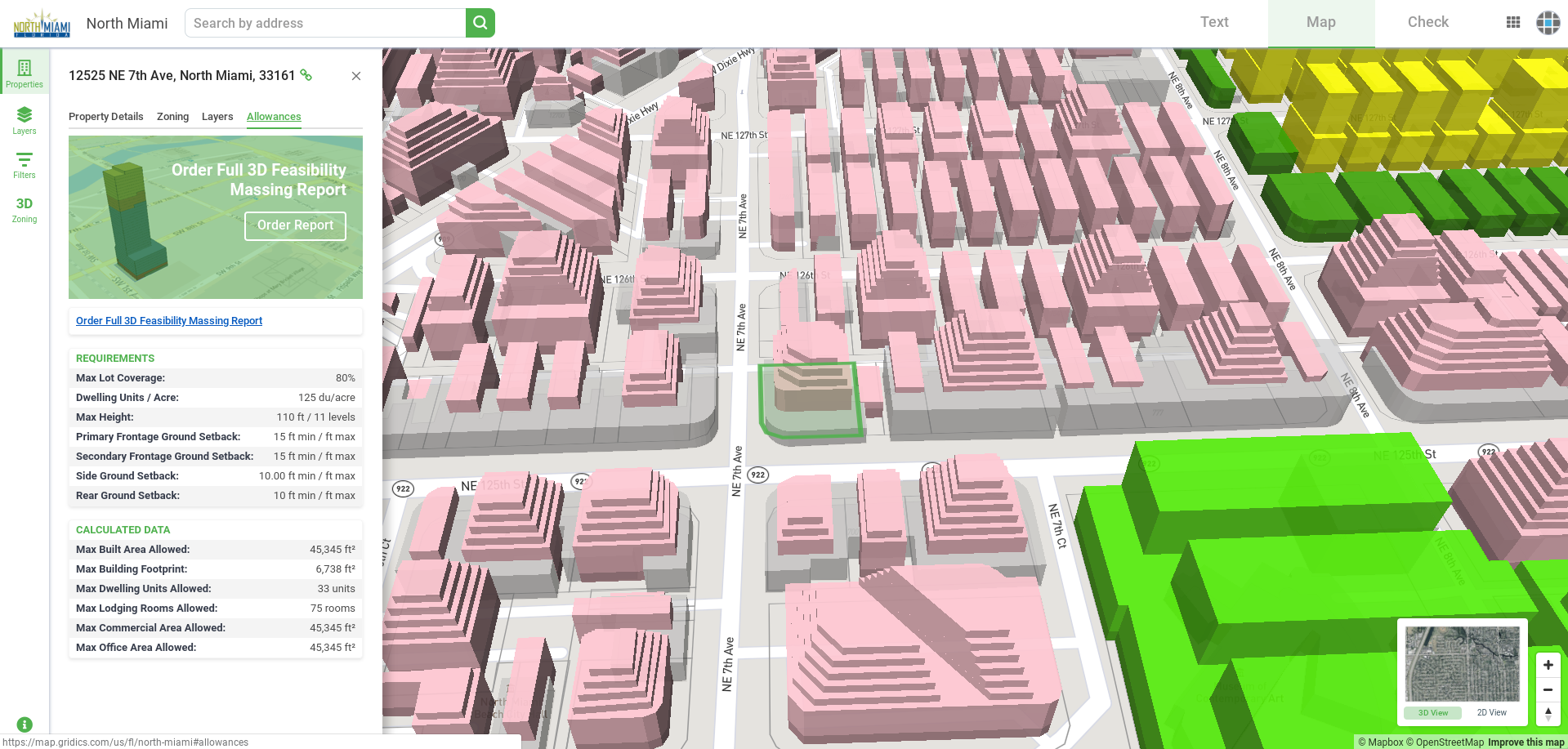Image resolution: width=1568 pixels, height=749 pixels.
Task: Click the Improve this map link
Action: tap(1526, 742)
